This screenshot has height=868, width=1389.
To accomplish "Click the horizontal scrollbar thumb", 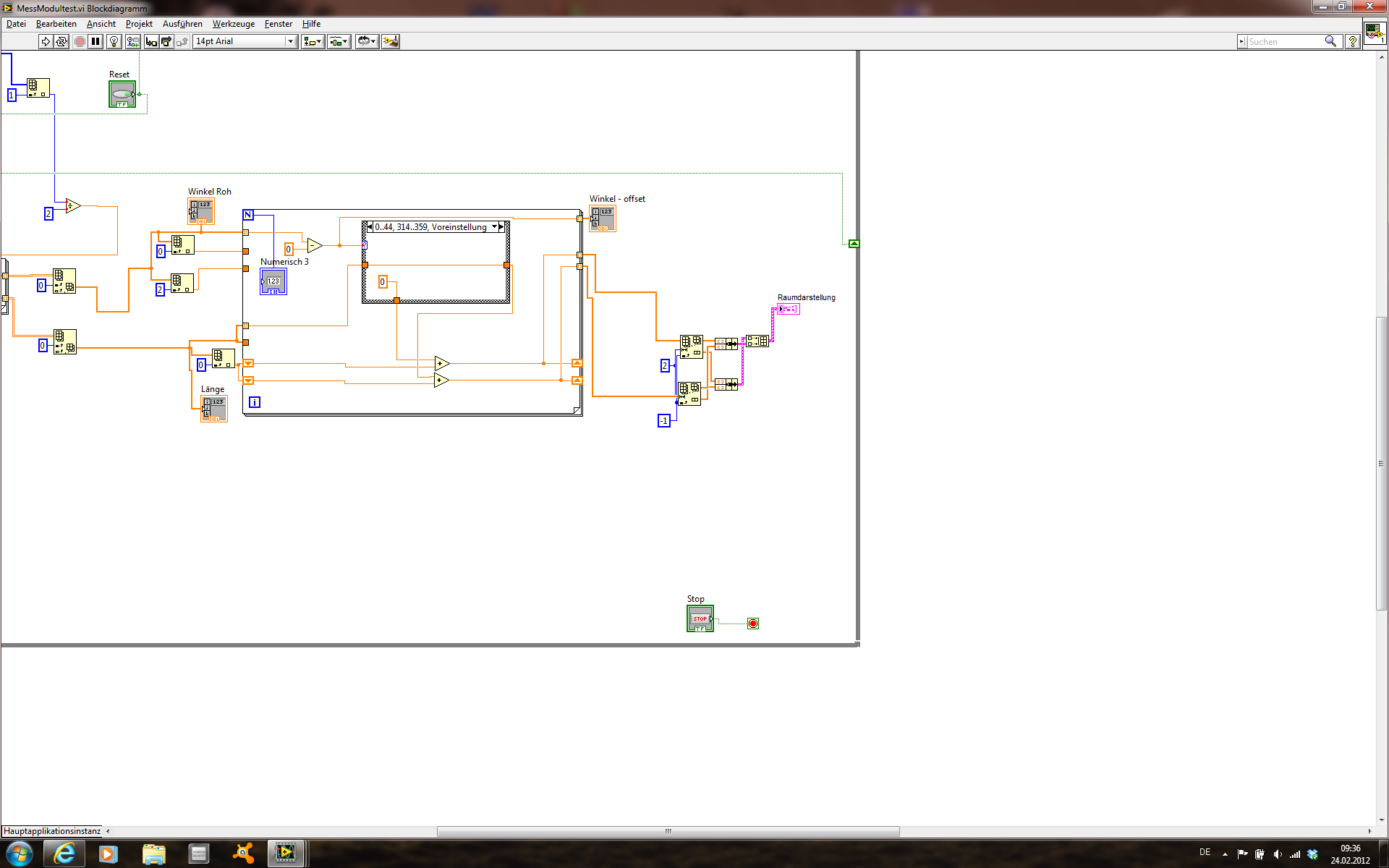I will [x=668, y=831].
